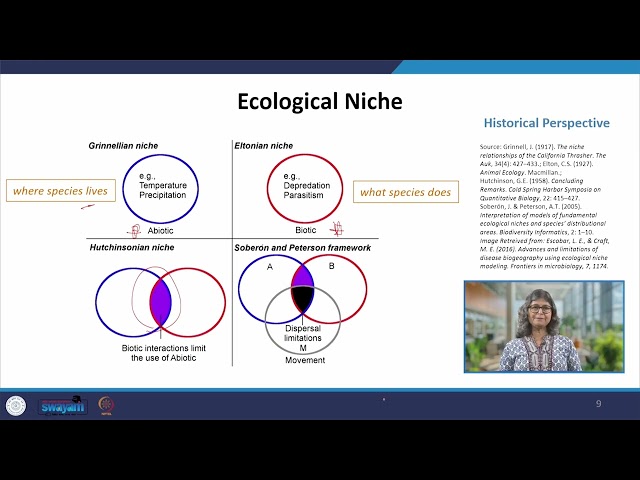Screen dimensions: 640x480
Task: Click the 'Parasitism' text in red circle
Action: coord(303,195)
